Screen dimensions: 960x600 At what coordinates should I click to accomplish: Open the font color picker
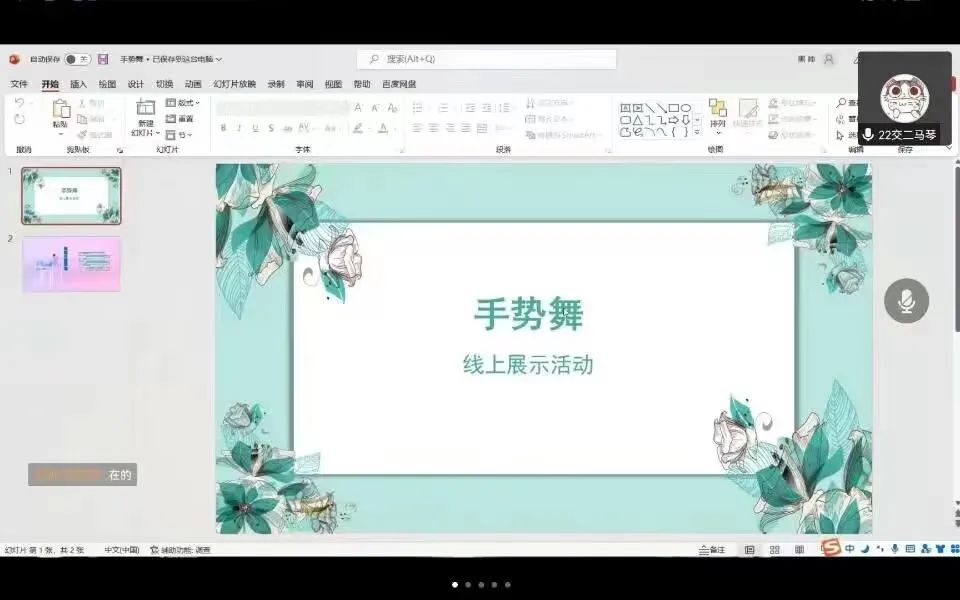(382, 128)
